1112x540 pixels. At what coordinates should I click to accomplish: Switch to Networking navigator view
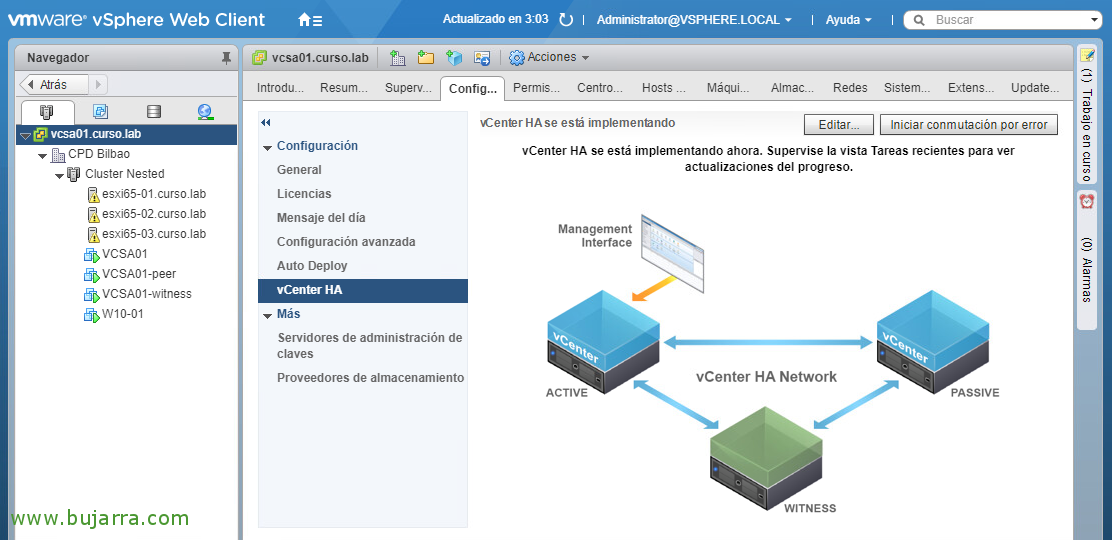[x=206, y=111]
